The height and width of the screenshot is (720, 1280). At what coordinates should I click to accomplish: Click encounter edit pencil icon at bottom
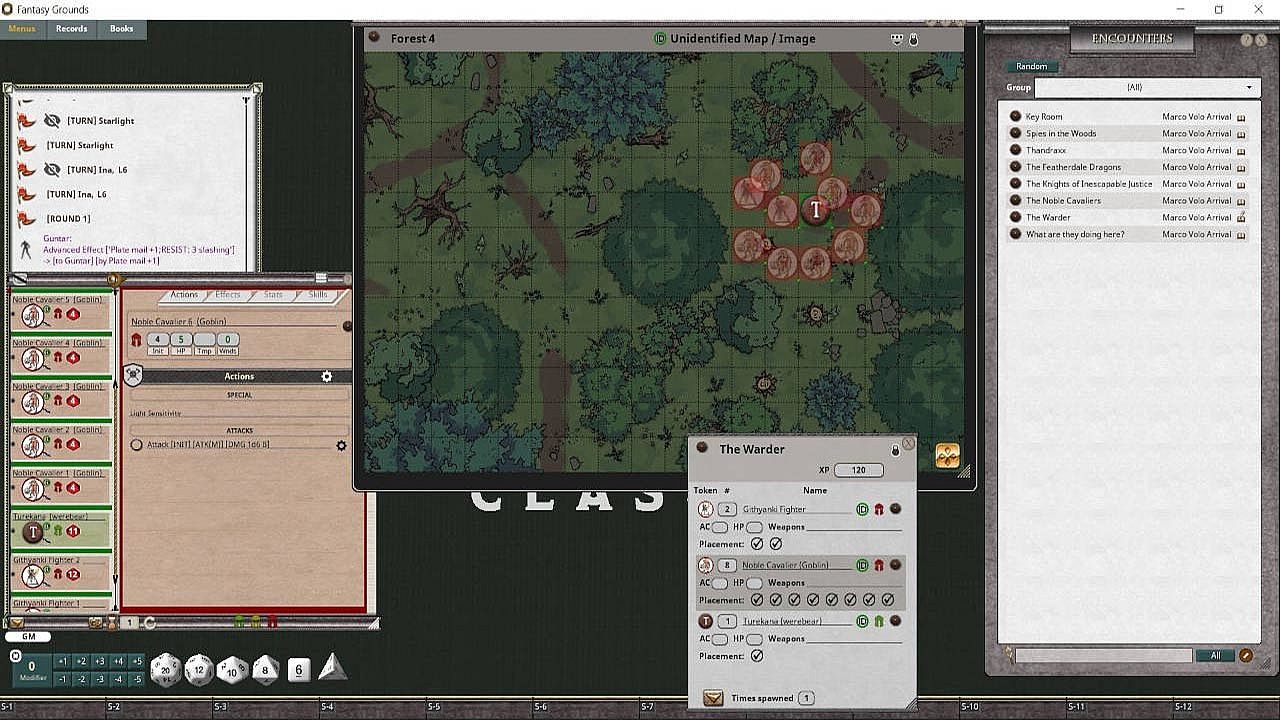1246,656
